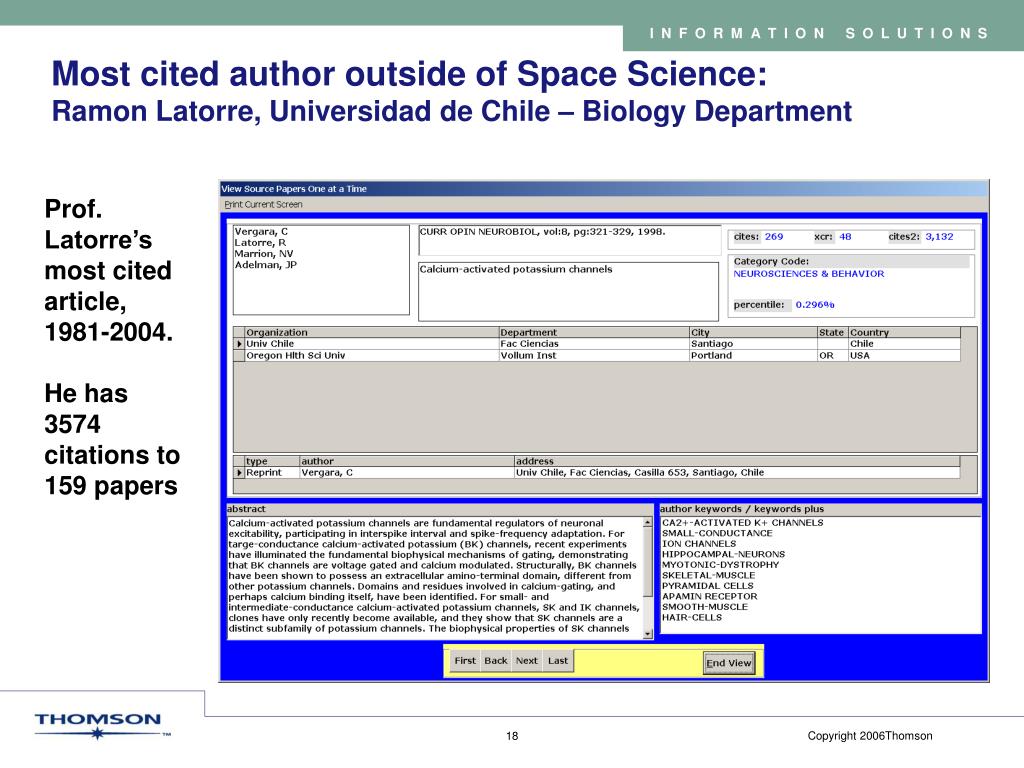The width and height of the screenshot is (1024, 768).
Task: Select keyword 'PYRAMIDAL CELLS'
Action: click(x=708, y=586)
